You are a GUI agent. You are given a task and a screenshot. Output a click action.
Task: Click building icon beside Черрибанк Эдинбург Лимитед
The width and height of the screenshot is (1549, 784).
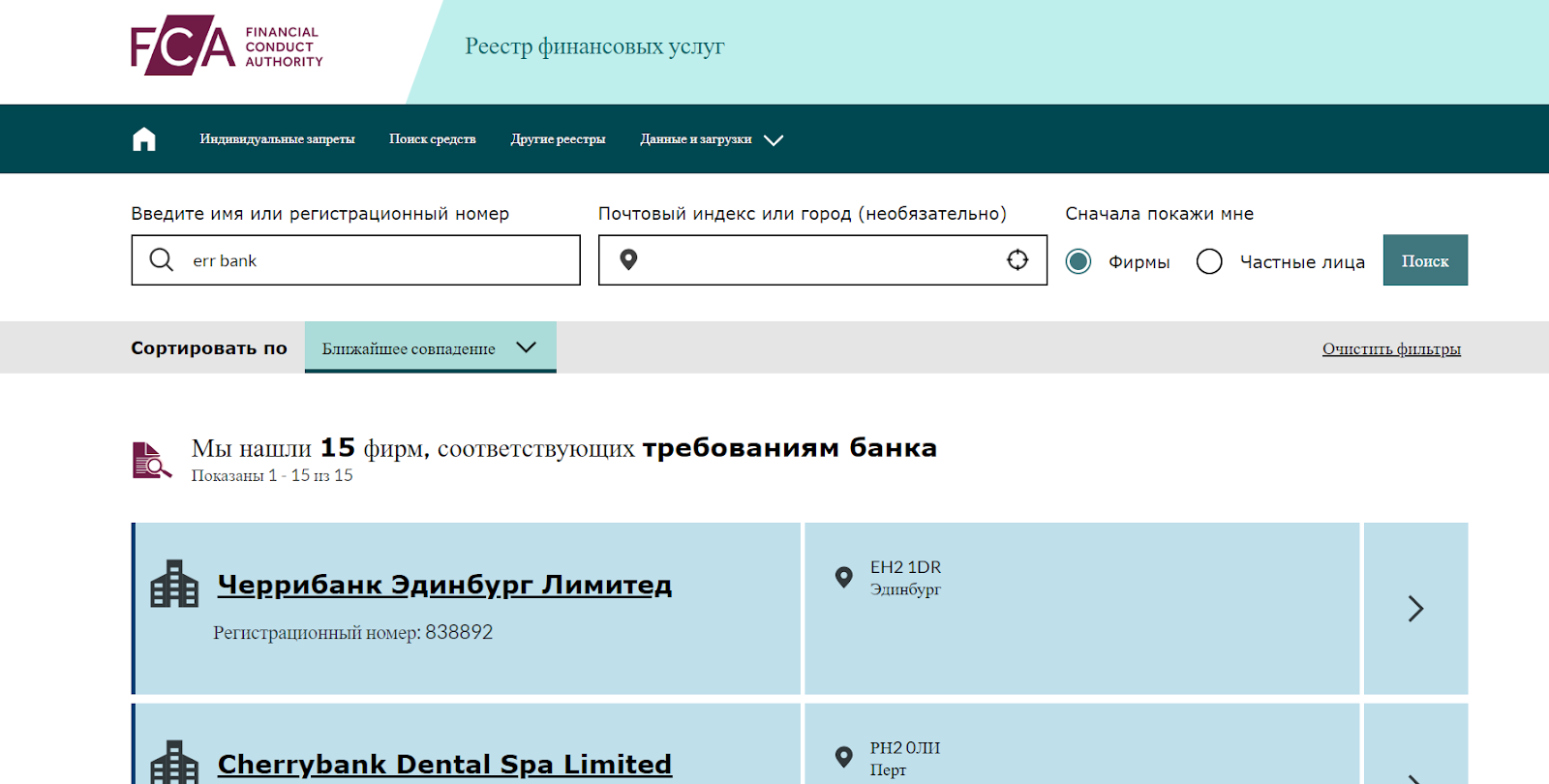point(174,584)
